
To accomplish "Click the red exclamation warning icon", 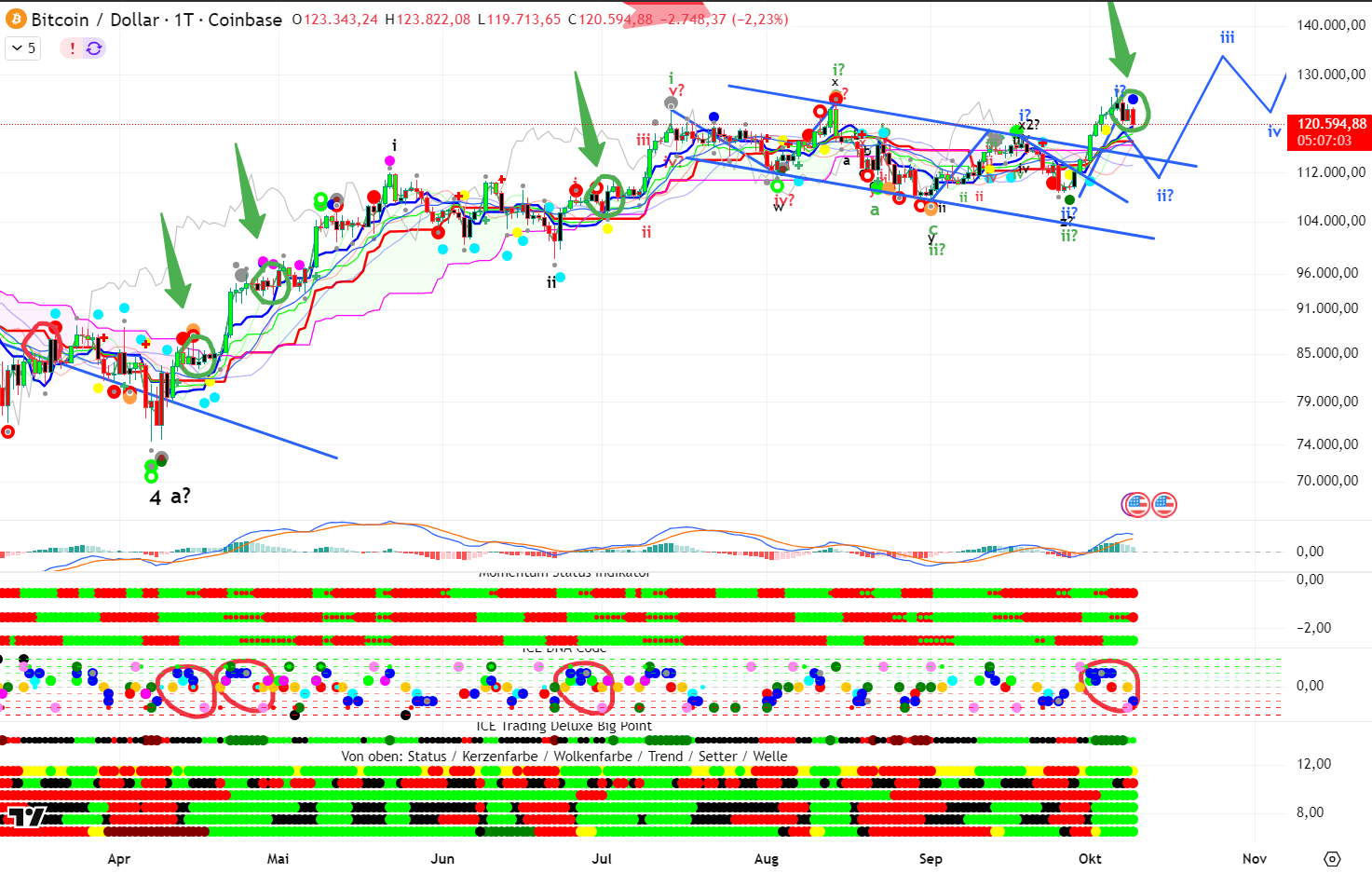I will click(73, 48).
